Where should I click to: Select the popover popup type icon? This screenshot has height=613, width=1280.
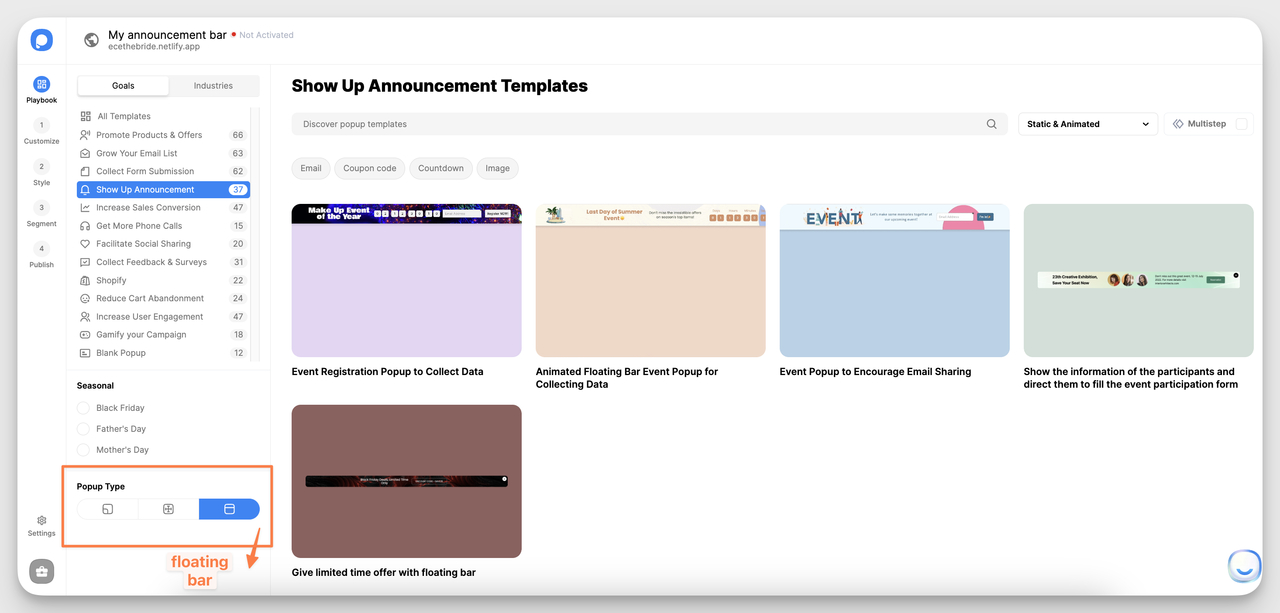click(105, 508)
